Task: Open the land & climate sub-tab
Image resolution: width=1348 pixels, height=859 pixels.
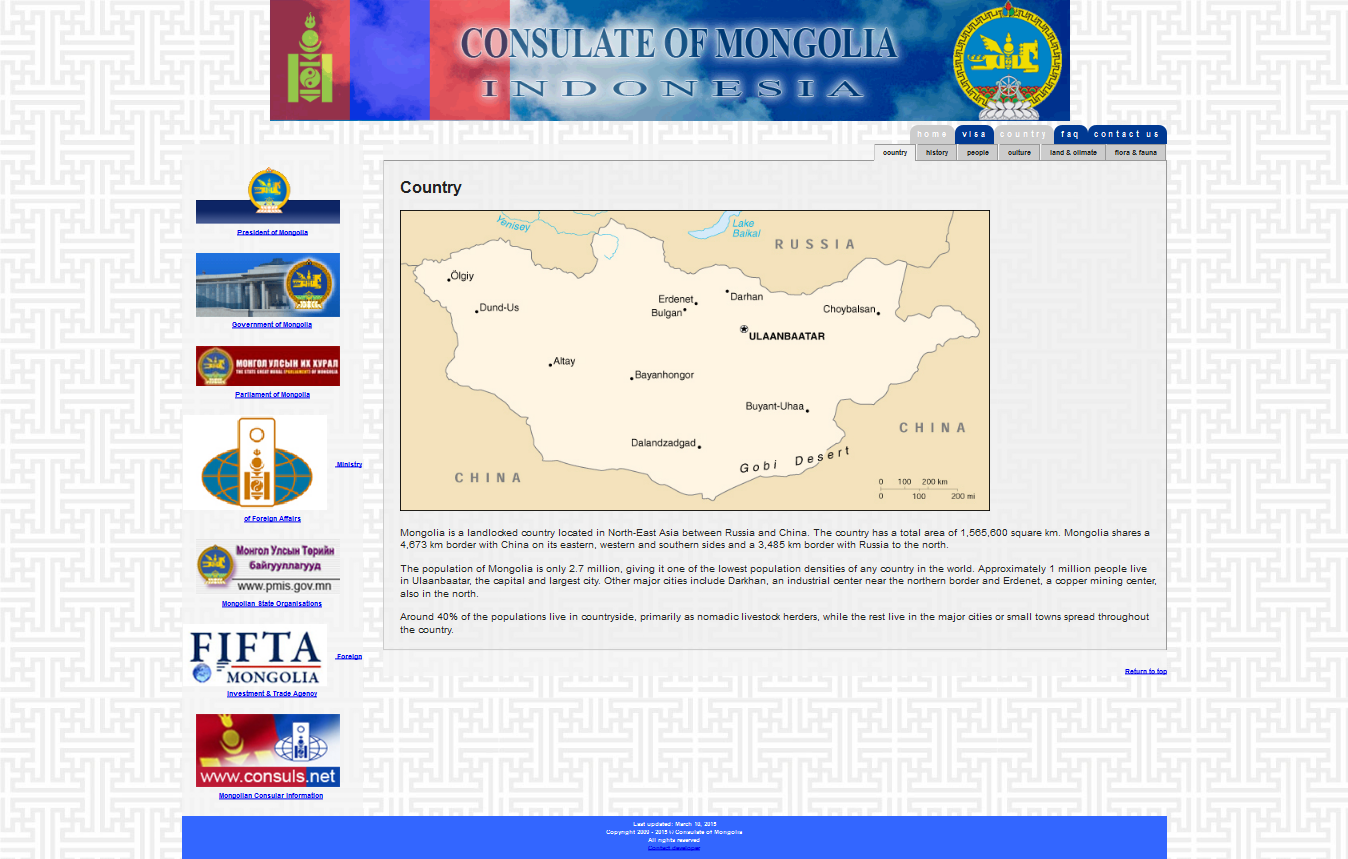Action: coord(1073,153)
